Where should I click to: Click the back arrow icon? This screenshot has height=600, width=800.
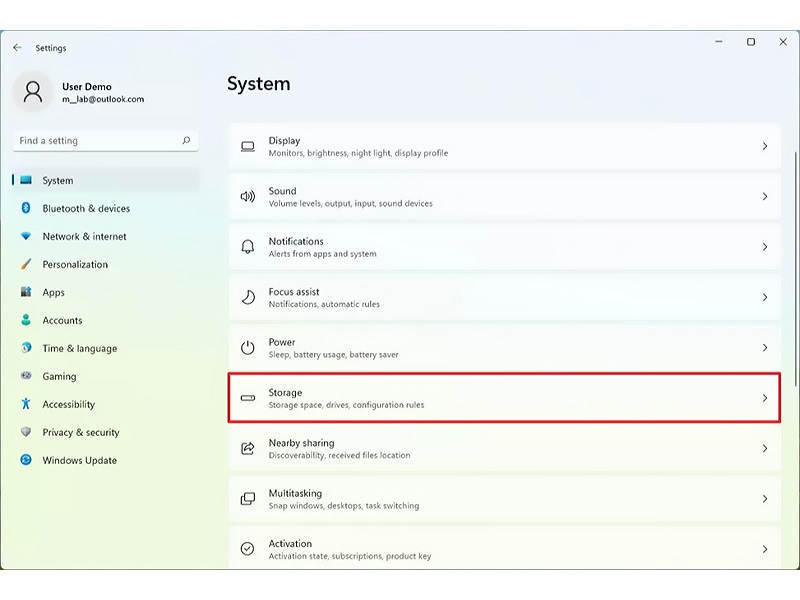[17, 47]
